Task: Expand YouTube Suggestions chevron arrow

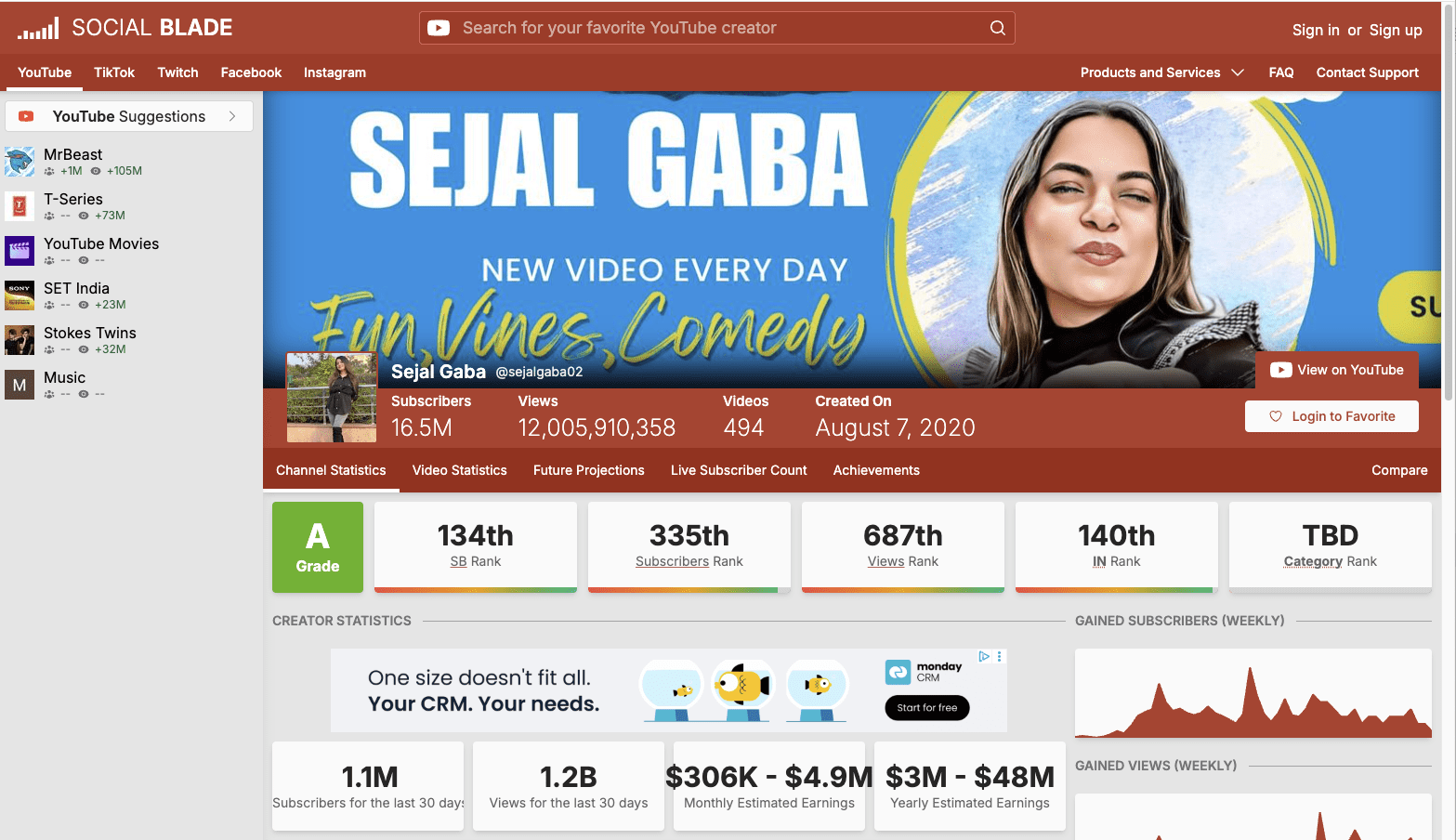Action: tap(232, 116)
